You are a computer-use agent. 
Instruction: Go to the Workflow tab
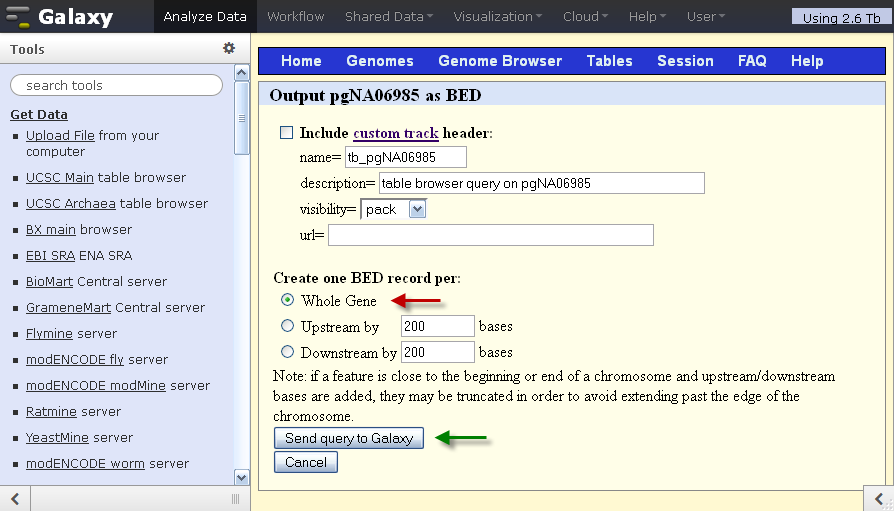[295, 17]
